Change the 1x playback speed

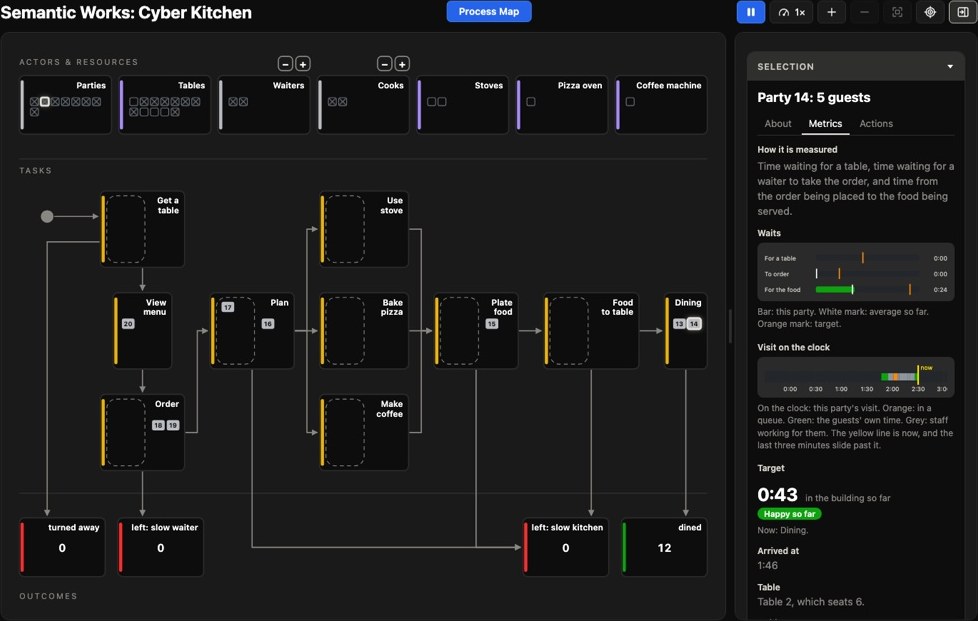coord(792,12)
